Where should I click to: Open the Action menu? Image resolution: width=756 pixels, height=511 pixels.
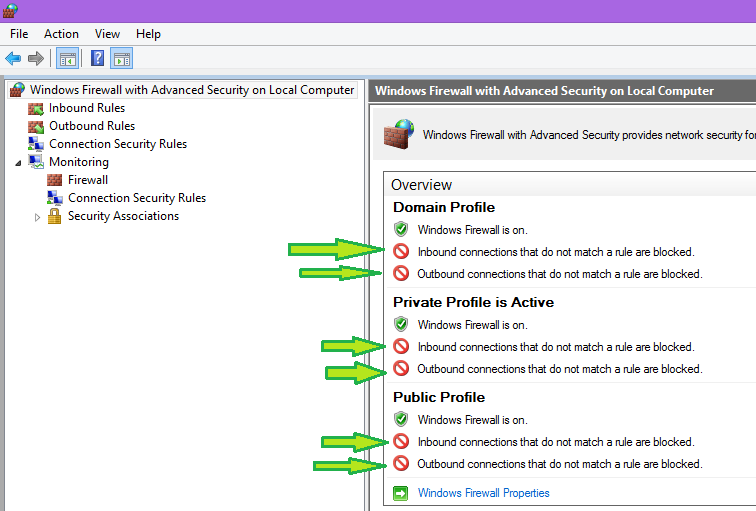pos(61,34)
